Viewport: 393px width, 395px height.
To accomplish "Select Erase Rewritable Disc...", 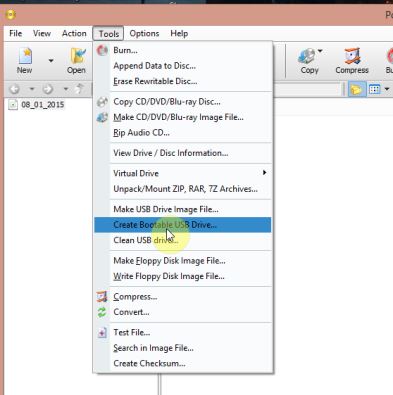I will pos(183,81).
